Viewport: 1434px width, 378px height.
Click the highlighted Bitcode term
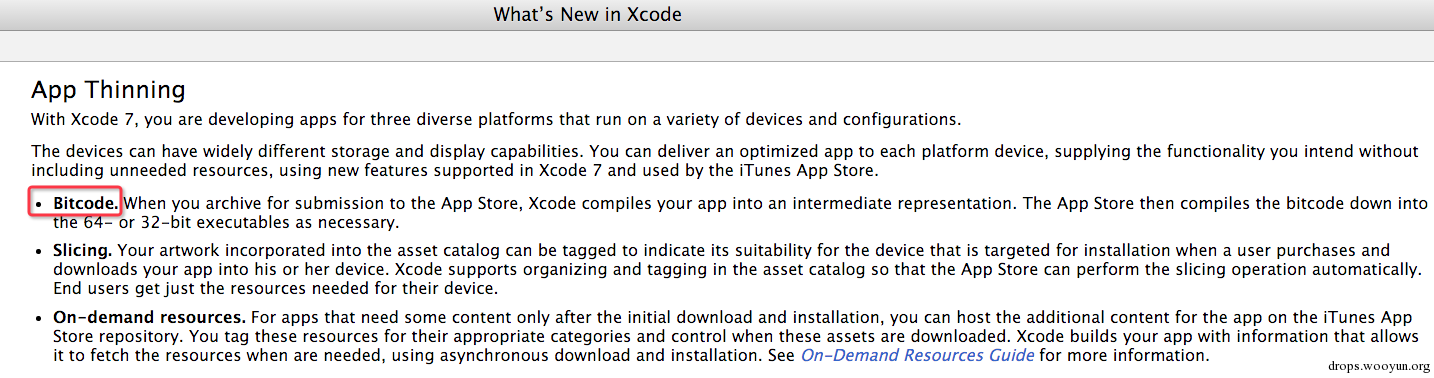click(x=85, y=204)
